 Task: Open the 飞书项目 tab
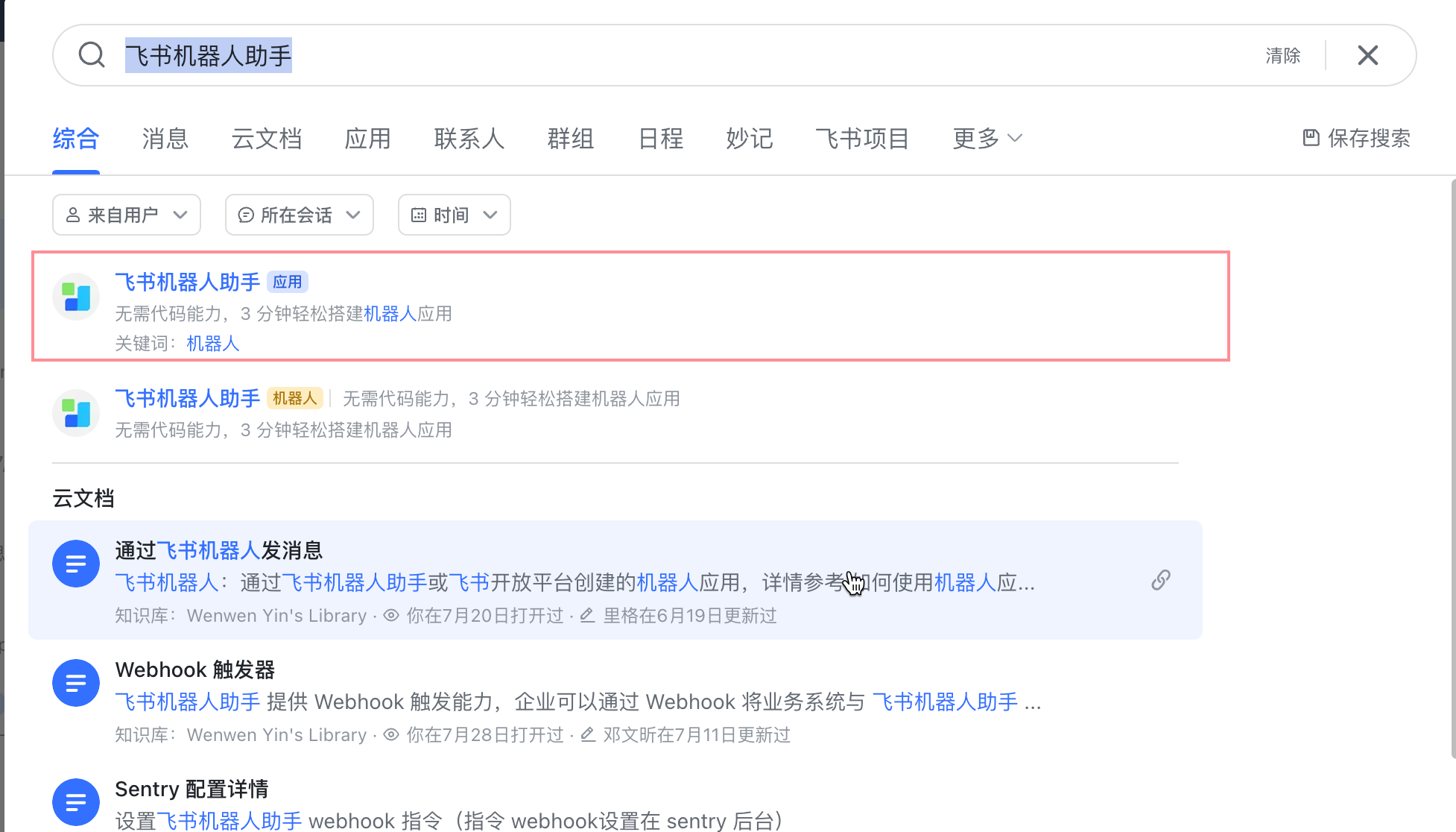[862, 139]
